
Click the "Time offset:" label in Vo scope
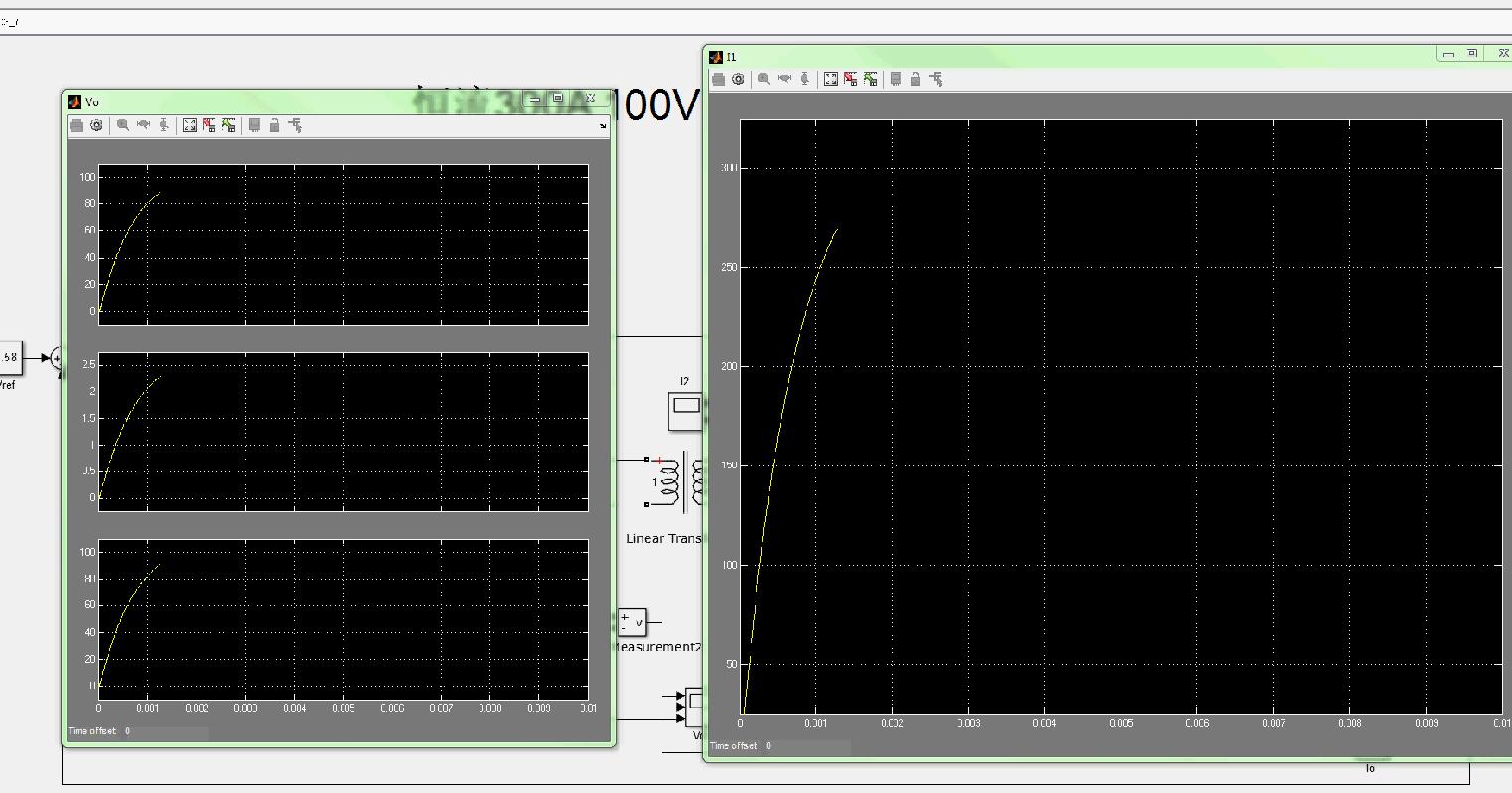point(91,731)
